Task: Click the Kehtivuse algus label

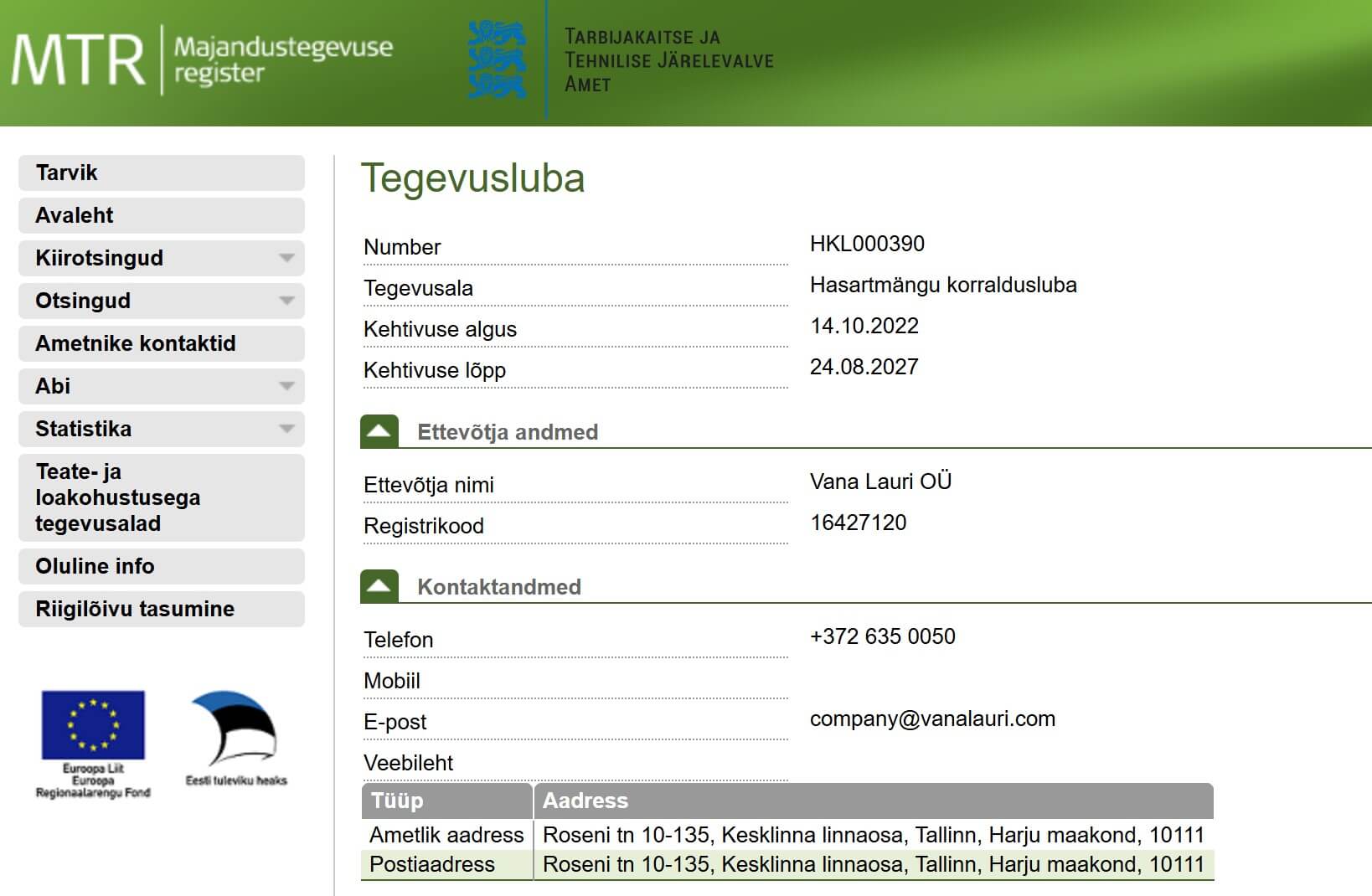Action: (440, 329)
